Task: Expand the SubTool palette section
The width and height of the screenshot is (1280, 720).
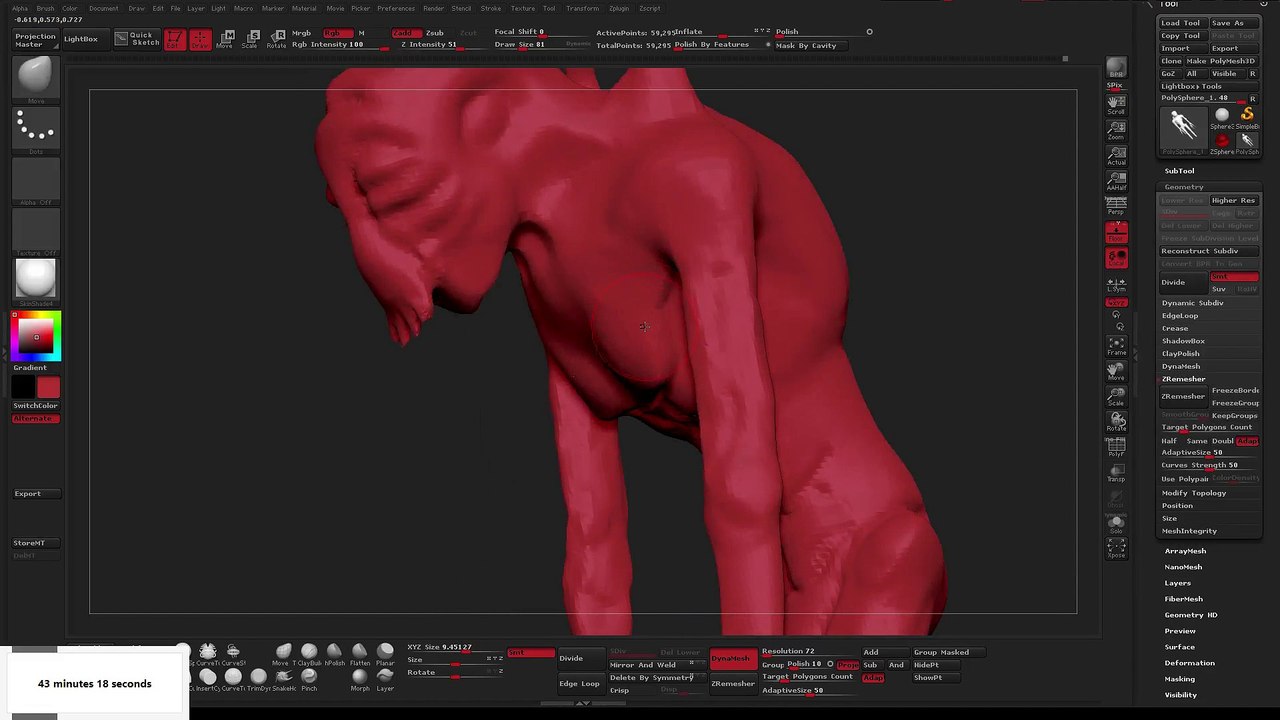Action: tap(1179, 171)
